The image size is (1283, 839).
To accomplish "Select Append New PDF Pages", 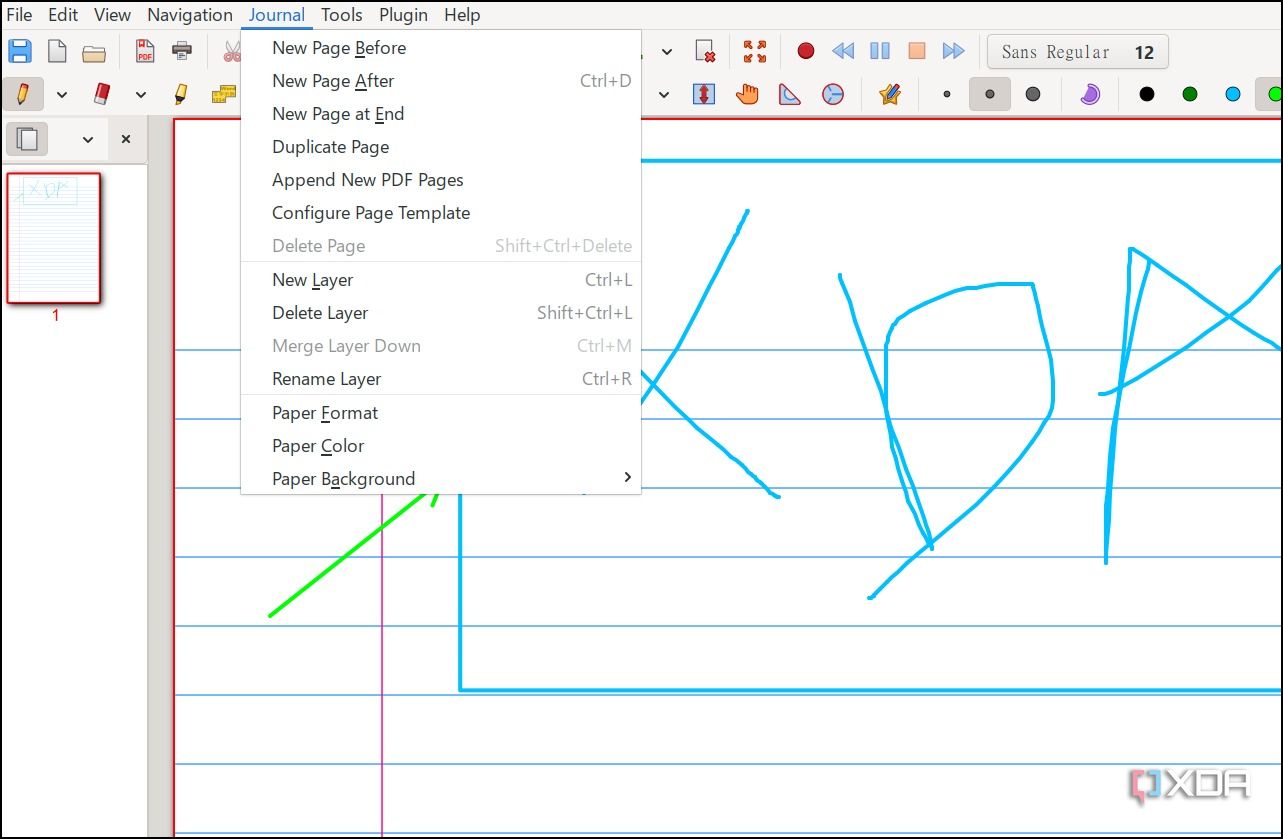I will [441, 180].
